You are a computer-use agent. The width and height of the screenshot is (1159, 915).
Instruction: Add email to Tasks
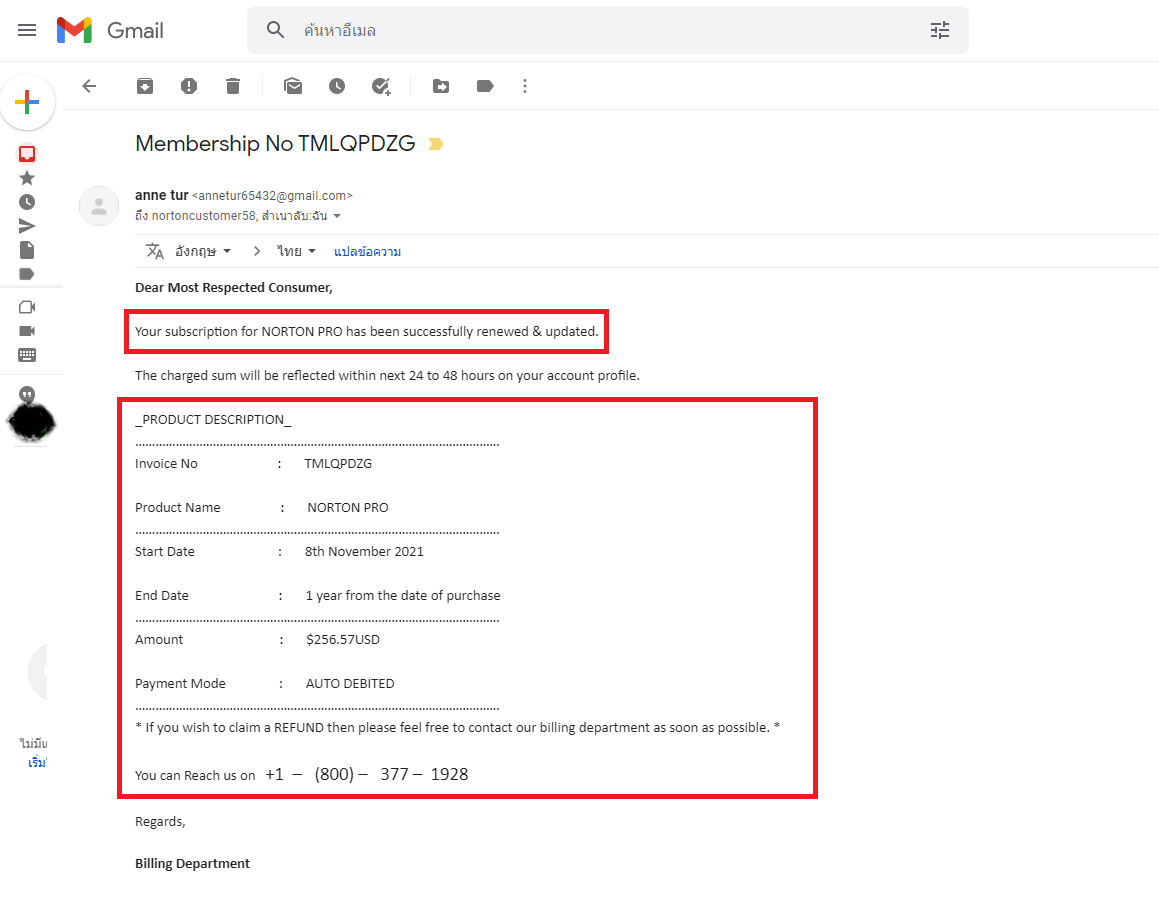[x=381, y=86]
